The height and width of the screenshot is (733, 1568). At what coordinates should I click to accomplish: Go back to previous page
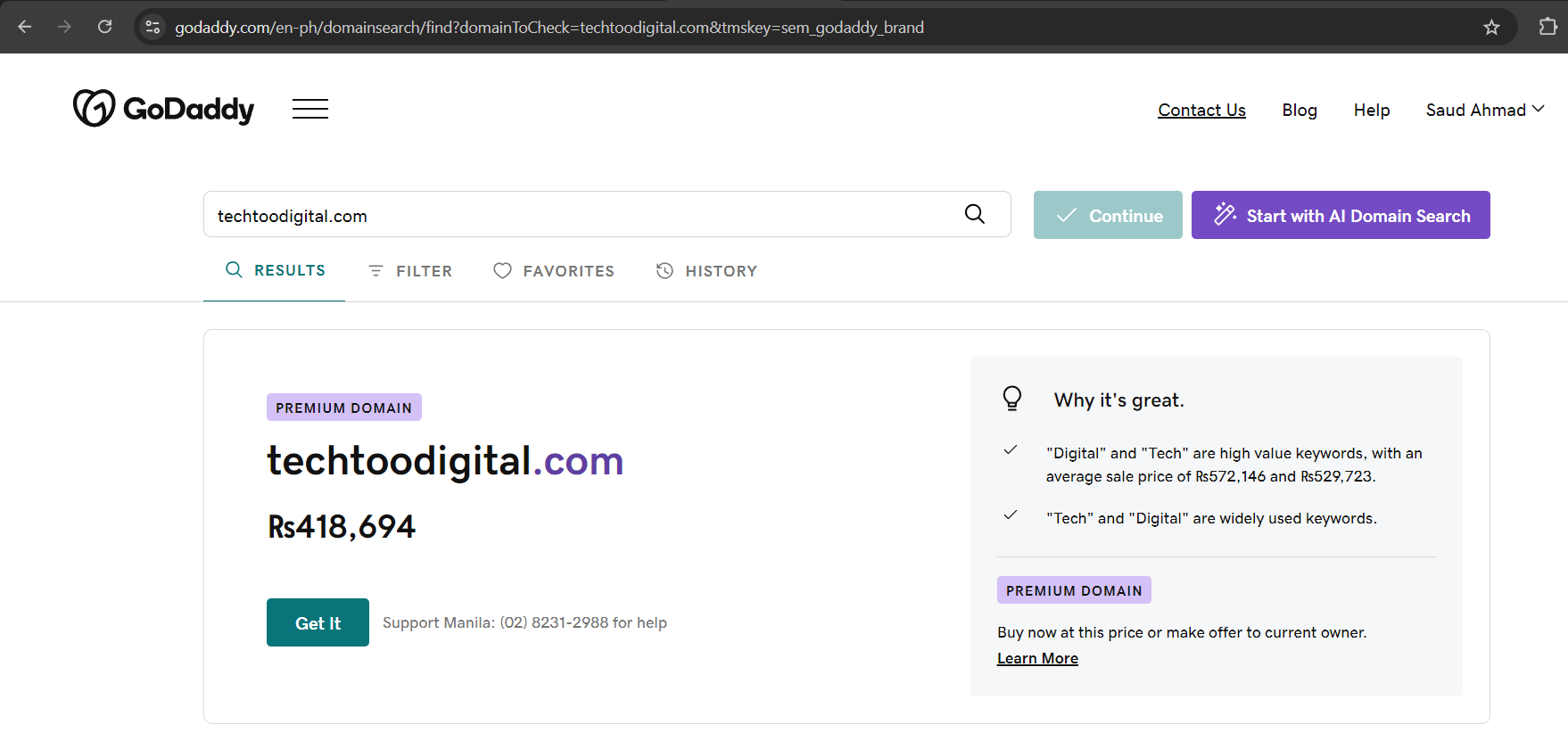(x=25, y=27)
